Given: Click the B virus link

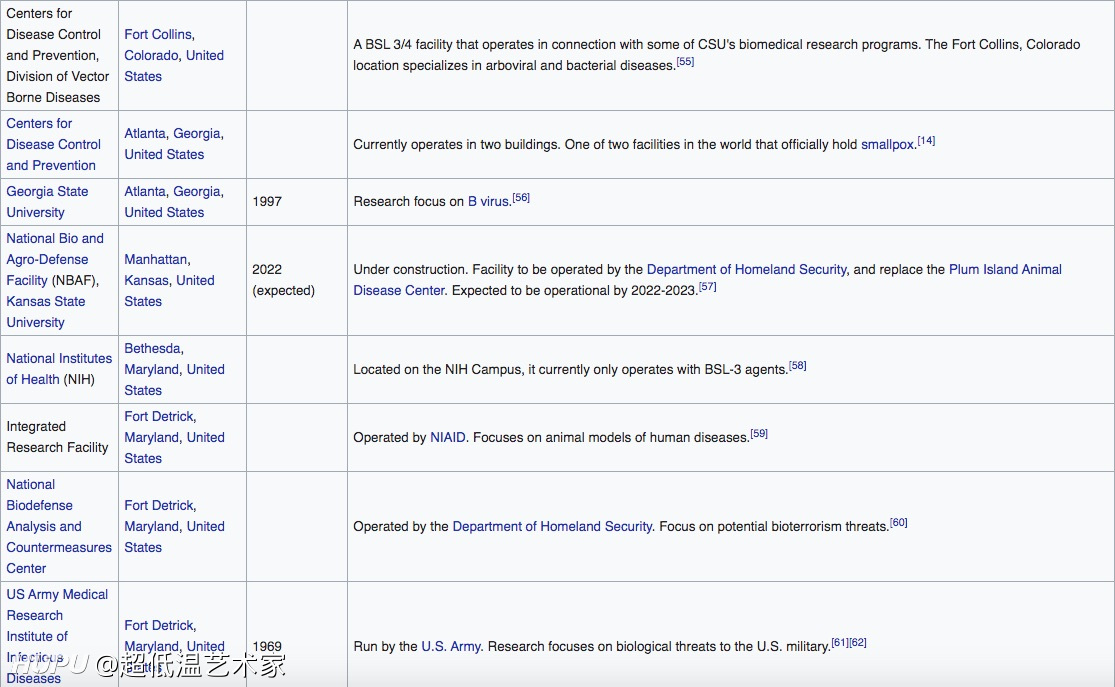Looking at the screenshot, I should click(x=488, y=202).
